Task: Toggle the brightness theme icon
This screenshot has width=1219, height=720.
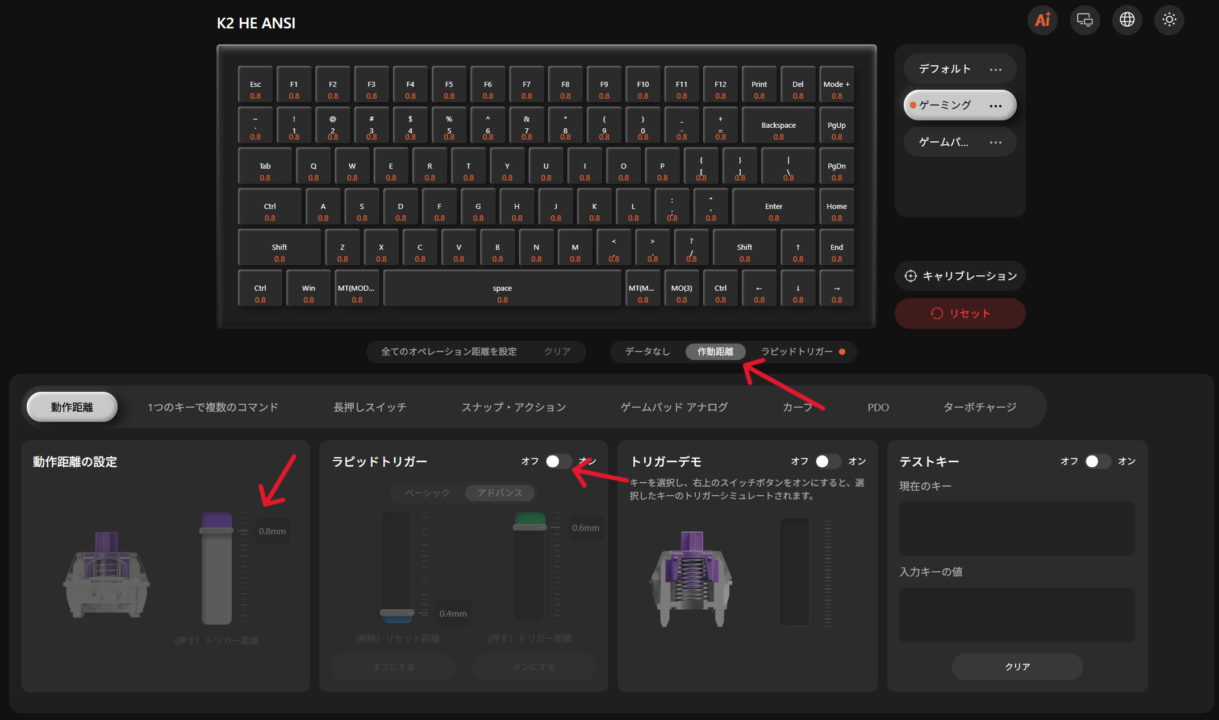Action: [x=1169, y=19]
